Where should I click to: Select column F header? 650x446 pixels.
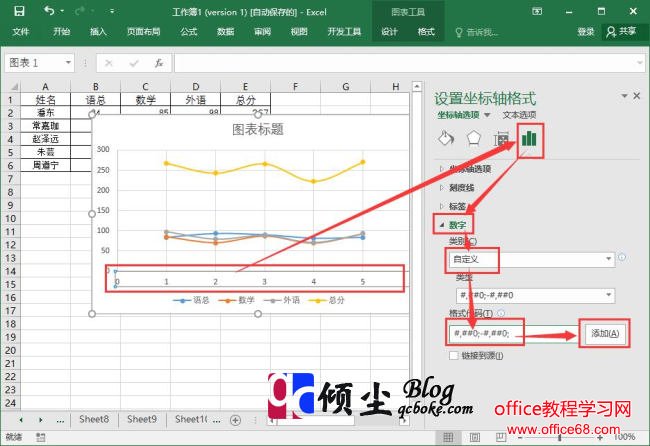click(295, 87)
